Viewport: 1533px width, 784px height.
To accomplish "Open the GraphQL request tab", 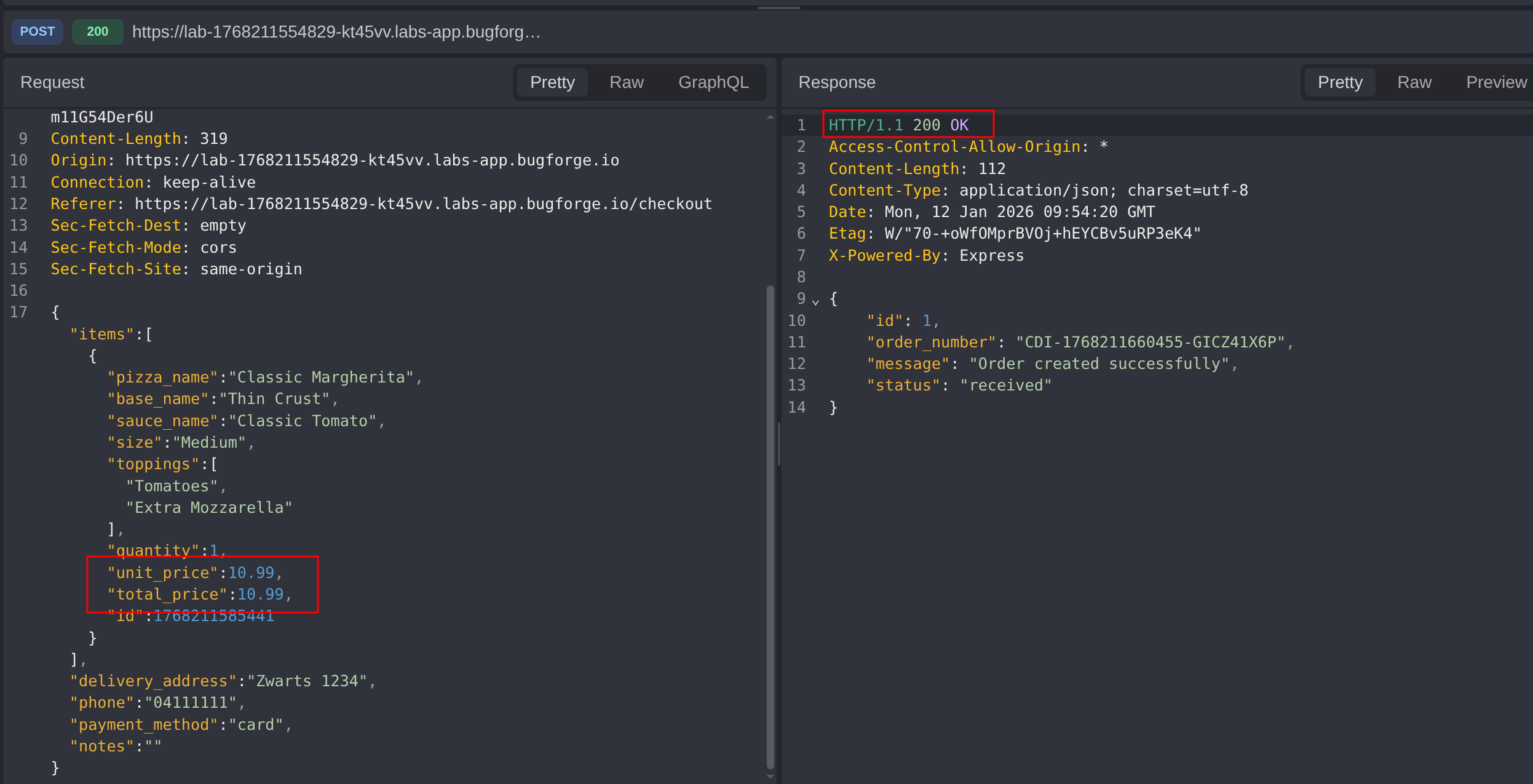I will coord(713,82).
